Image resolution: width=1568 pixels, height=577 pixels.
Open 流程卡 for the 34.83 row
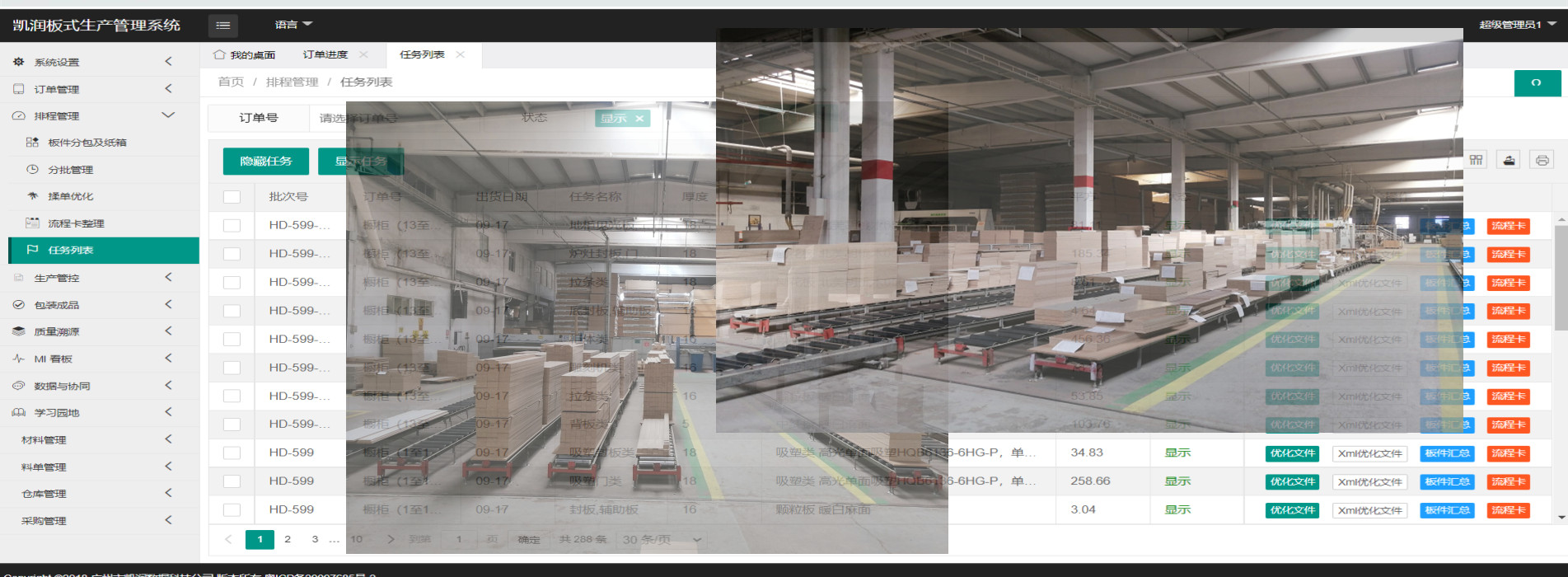coord(1509,453)
